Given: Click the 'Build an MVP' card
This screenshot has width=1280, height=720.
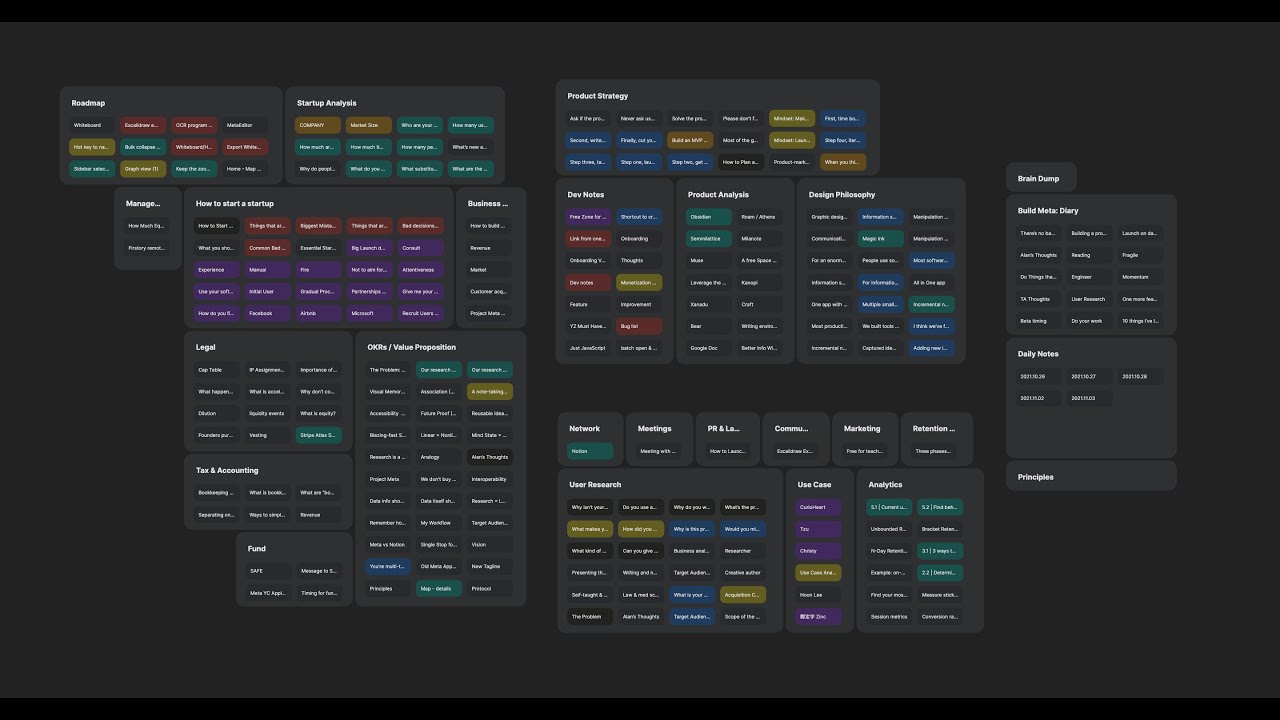Looking at the screenshot, I should (690, 140).
